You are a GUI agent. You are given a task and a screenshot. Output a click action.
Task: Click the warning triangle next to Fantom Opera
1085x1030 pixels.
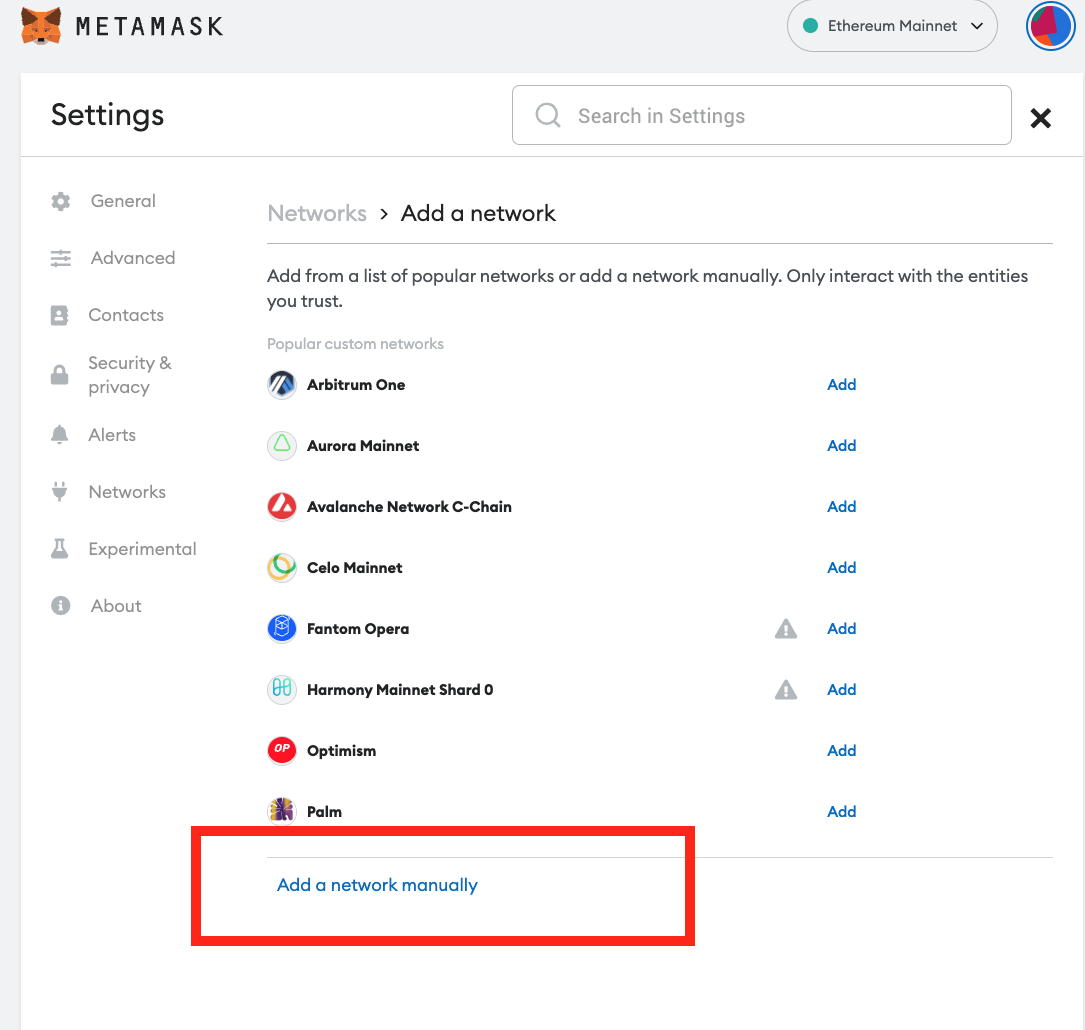coord(786,628)
